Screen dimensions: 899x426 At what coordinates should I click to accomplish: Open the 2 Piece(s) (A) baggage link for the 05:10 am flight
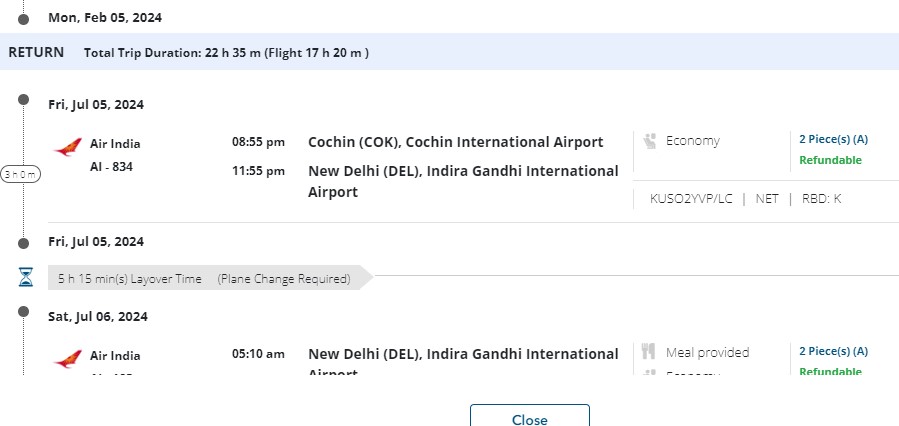[x=833, y=351]
